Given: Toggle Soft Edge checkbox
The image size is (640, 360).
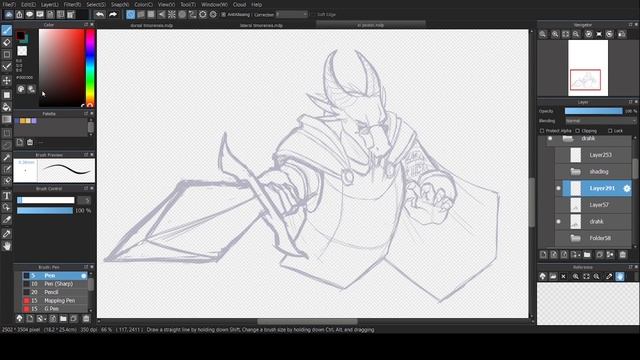Looking at the screenshot, I should tap(313, 14).
